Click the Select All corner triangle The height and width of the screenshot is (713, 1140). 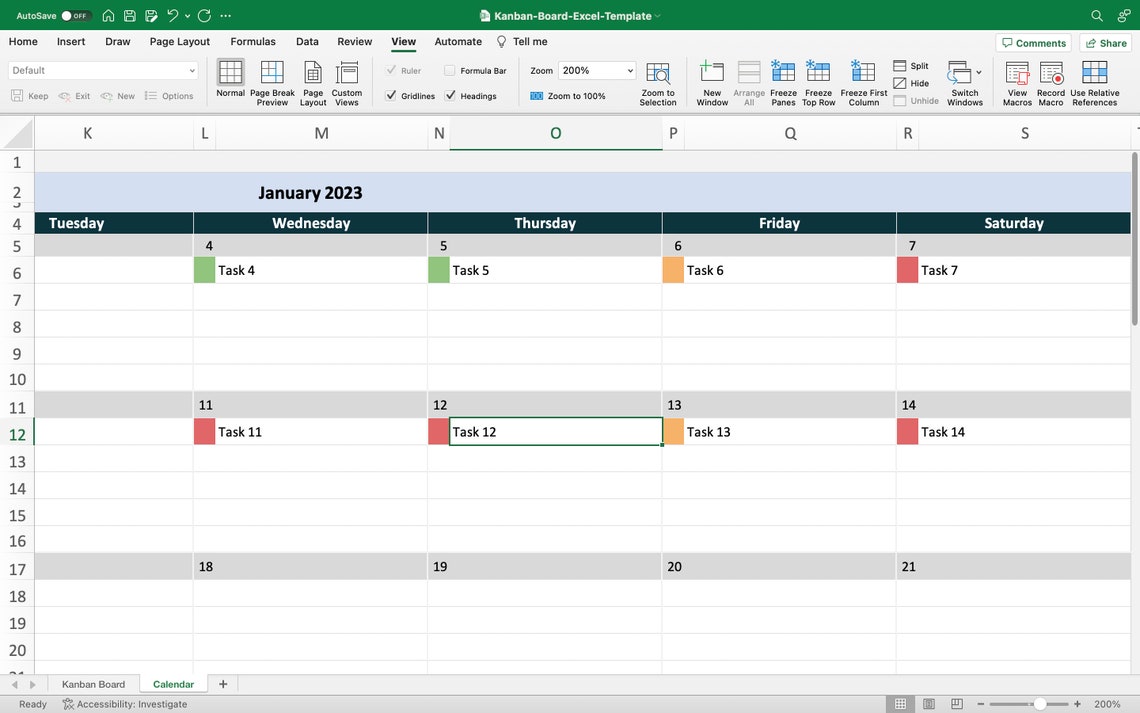click(x=17, y=134)
